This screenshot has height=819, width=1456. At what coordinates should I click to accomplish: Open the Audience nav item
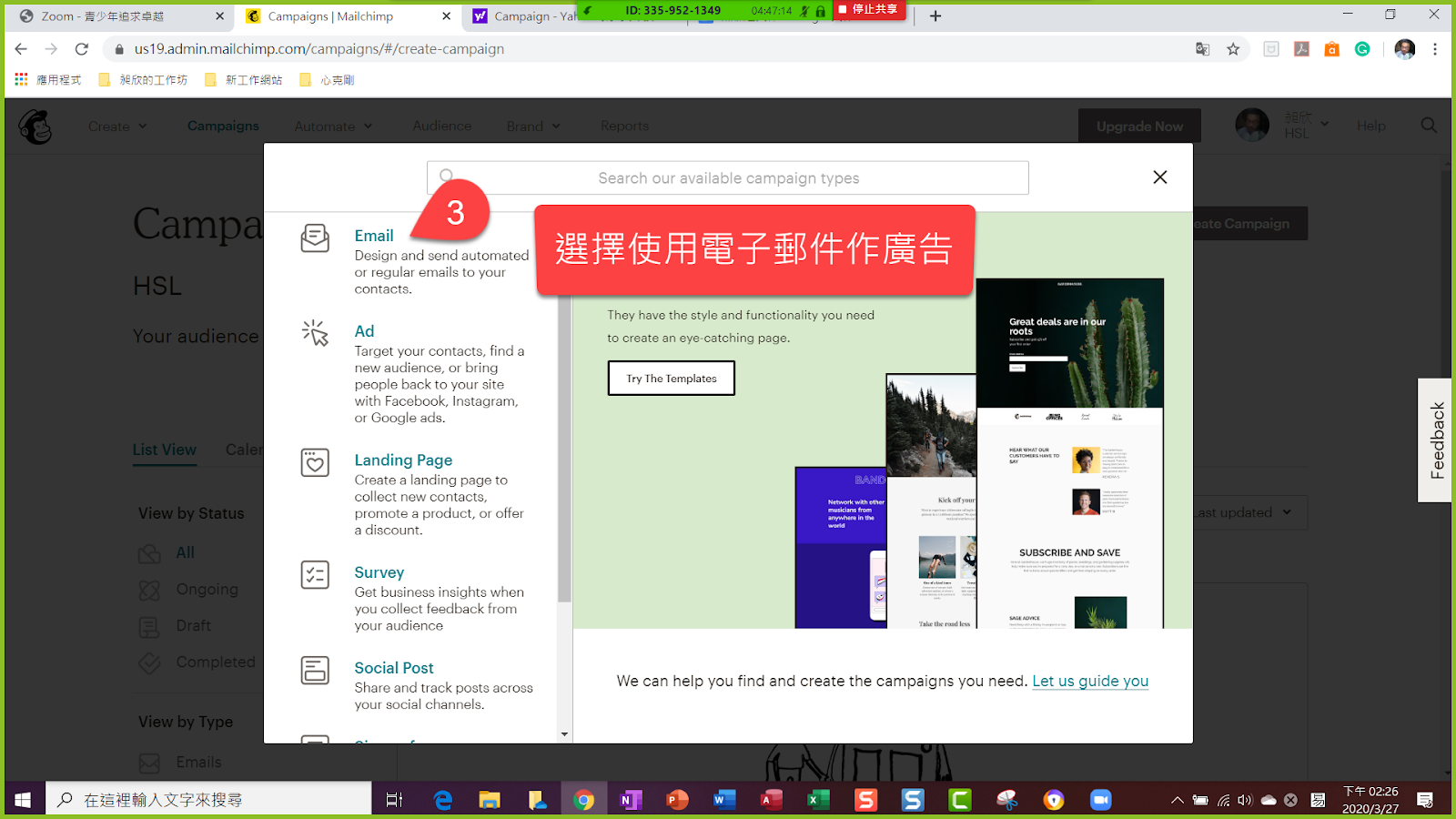tap(442, 126)
